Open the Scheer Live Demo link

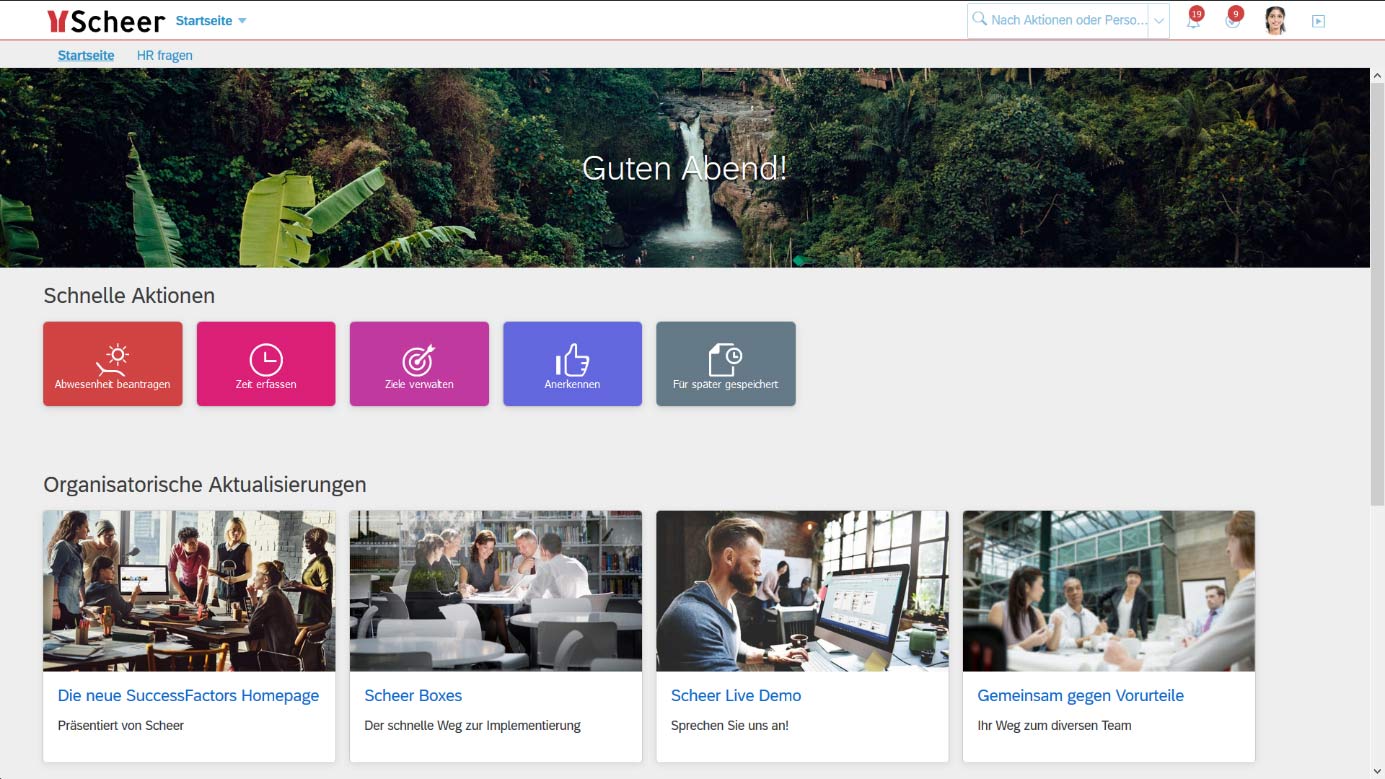(x=736, y=695)
